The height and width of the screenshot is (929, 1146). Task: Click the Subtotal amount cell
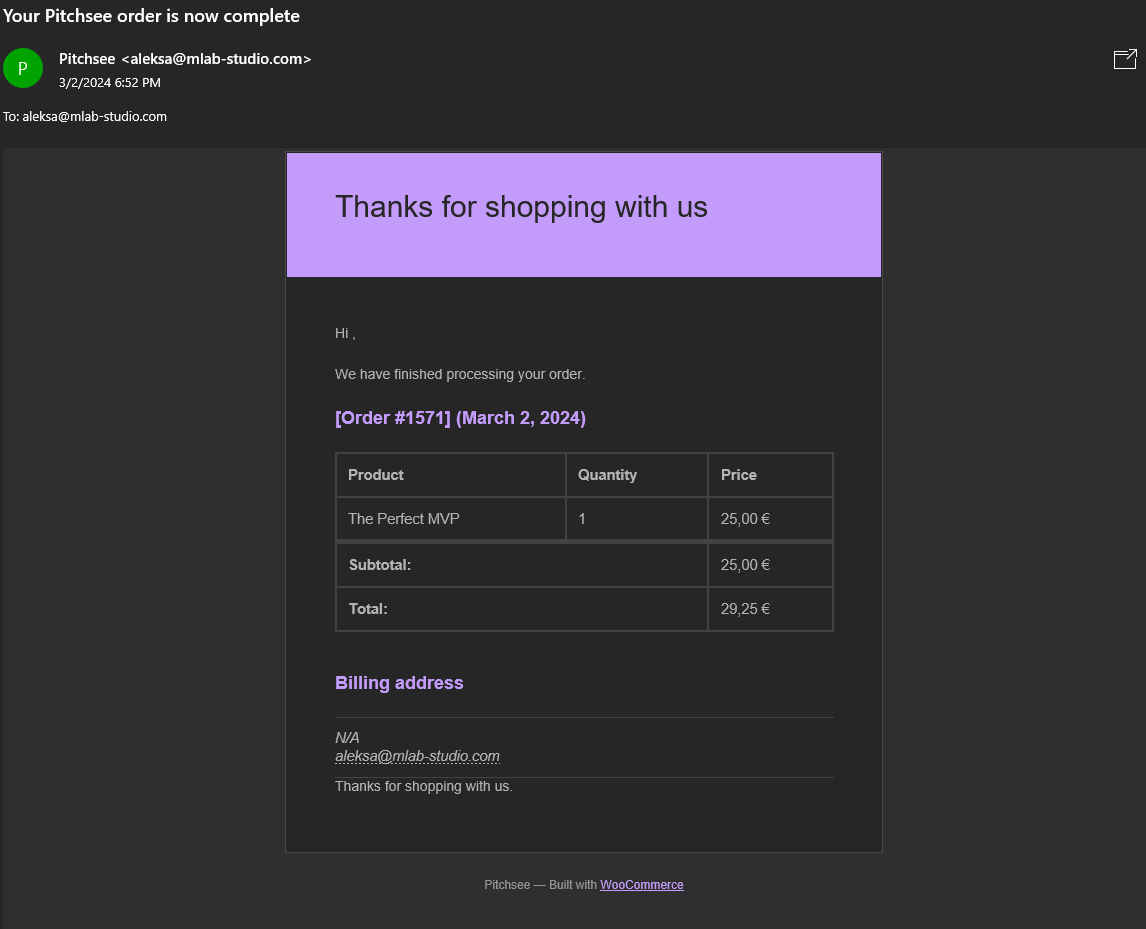click(x=770, y=565)
